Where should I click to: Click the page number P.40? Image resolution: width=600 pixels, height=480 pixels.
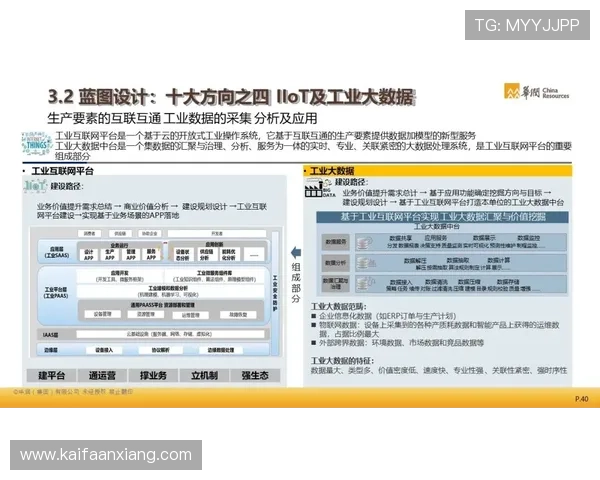pos(581,399)
